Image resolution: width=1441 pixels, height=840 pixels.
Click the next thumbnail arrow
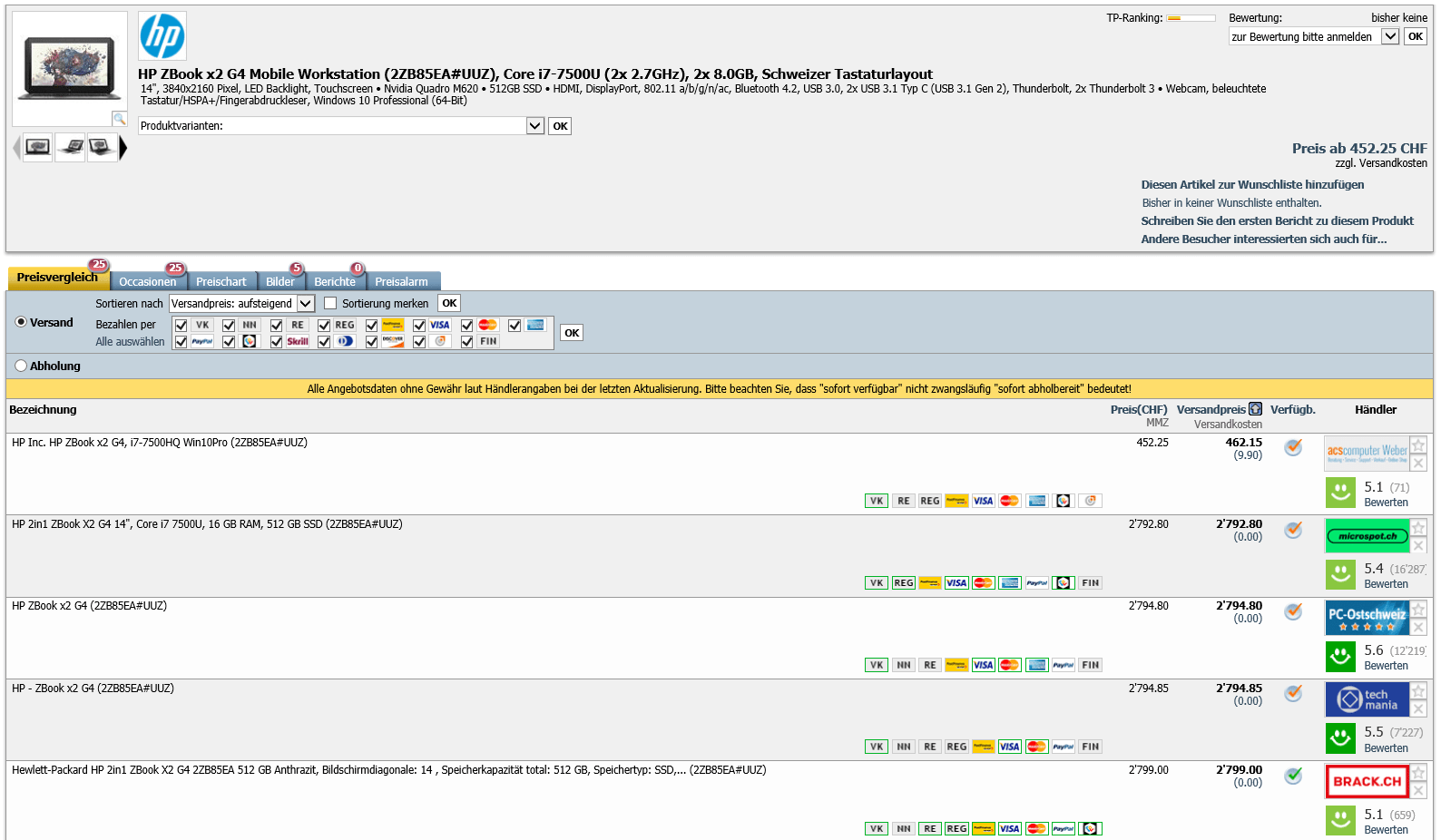(123, 147)
